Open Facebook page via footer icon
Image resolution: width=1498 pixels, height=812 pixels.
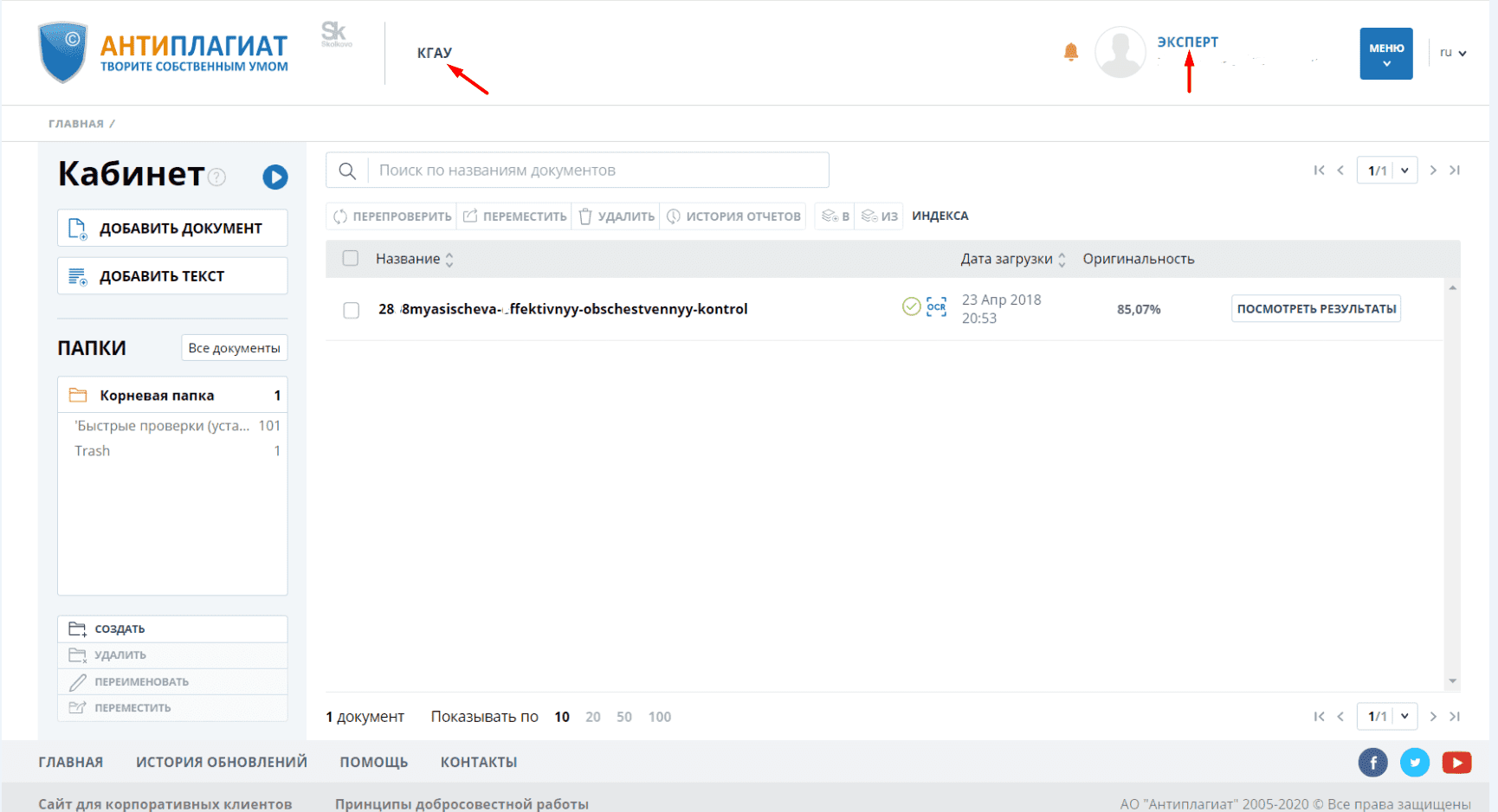point(1372,762)
